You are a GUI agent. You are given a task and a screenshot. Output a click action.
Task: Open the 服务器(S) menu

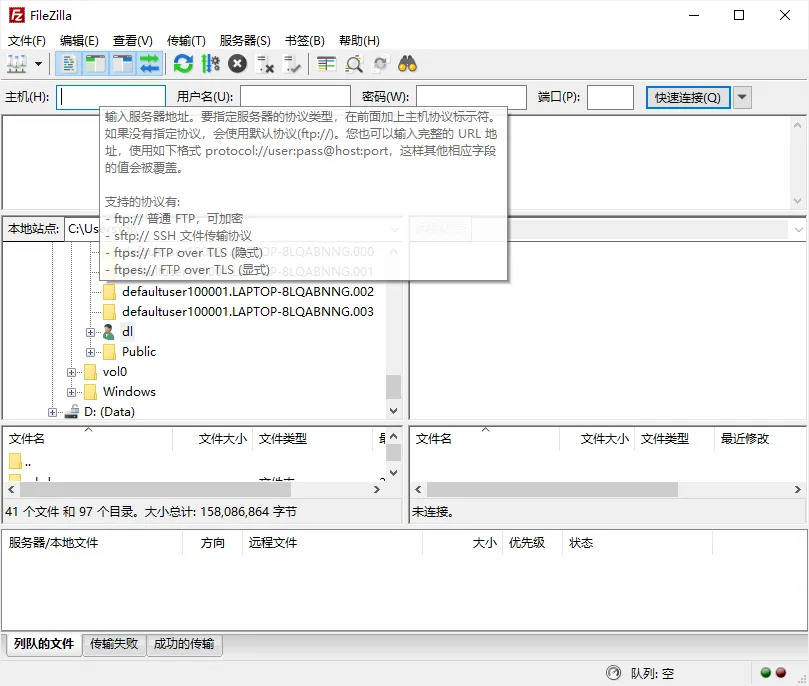(x=245, y=40)
